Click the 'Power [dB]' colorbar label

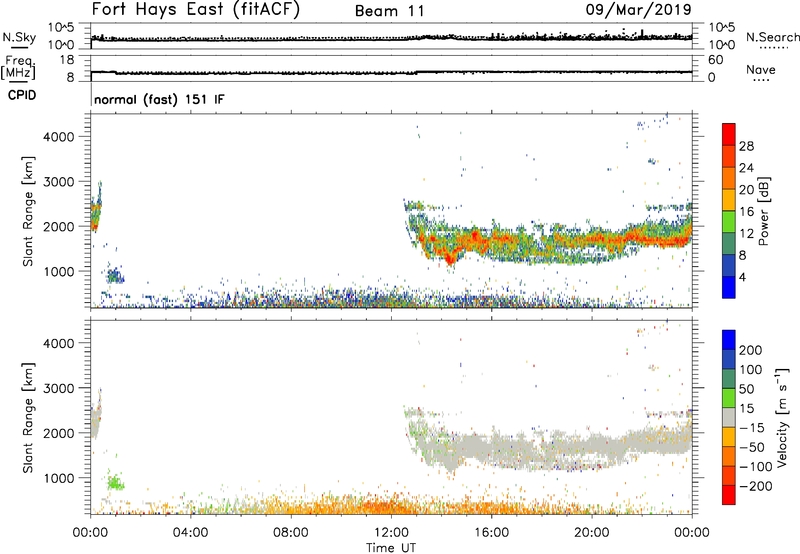click(763, 211)
